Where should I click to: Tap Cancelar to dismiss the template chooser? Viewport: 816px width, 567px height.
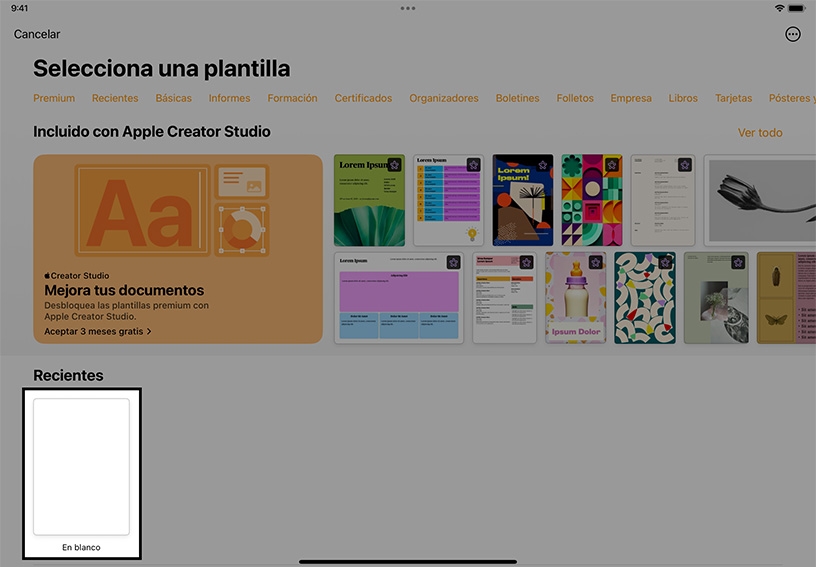click(x=36, y=34)
